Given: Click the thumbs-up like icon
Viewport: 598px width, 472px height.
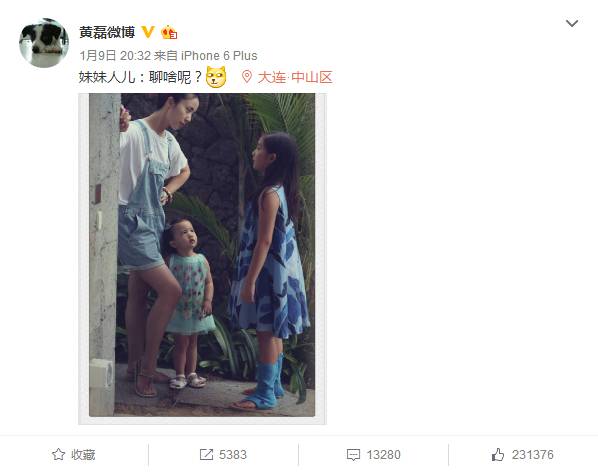Looking at the screenshot, I should click(x=498, y=454).
